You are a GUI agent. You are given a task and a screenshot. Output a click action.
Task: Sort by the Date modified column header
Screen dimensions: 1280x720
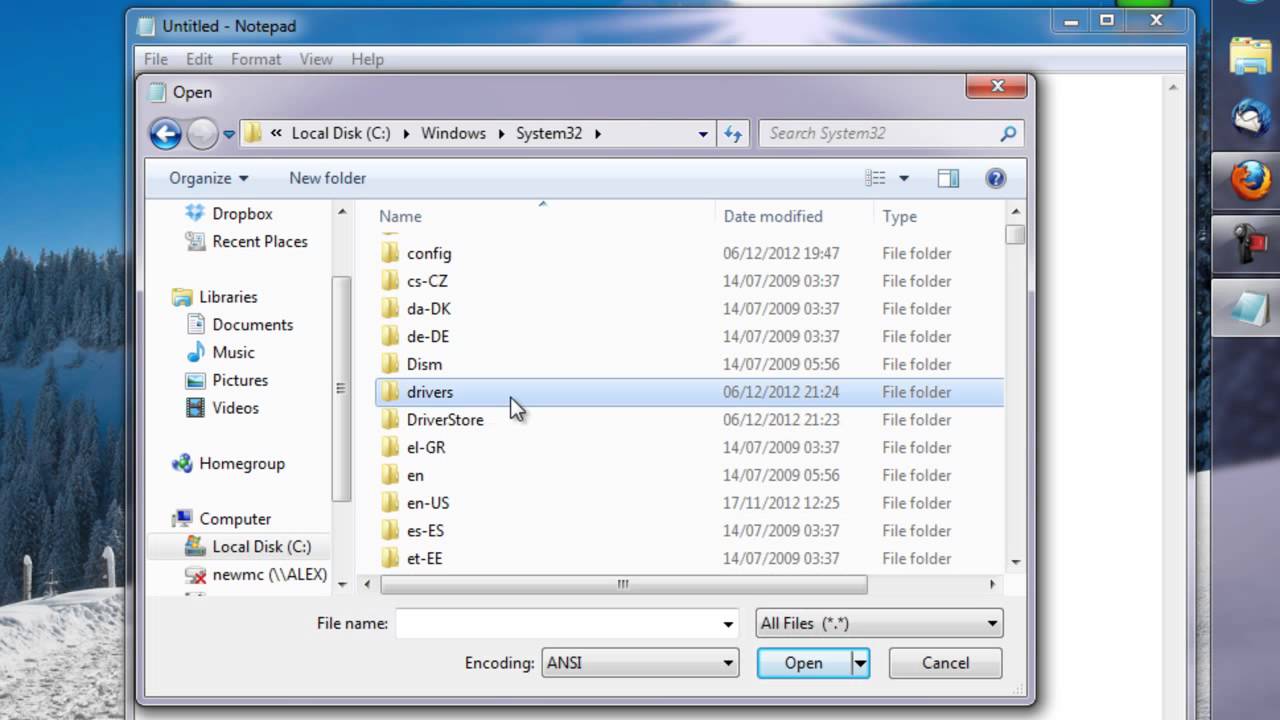(x=773, y=216)
